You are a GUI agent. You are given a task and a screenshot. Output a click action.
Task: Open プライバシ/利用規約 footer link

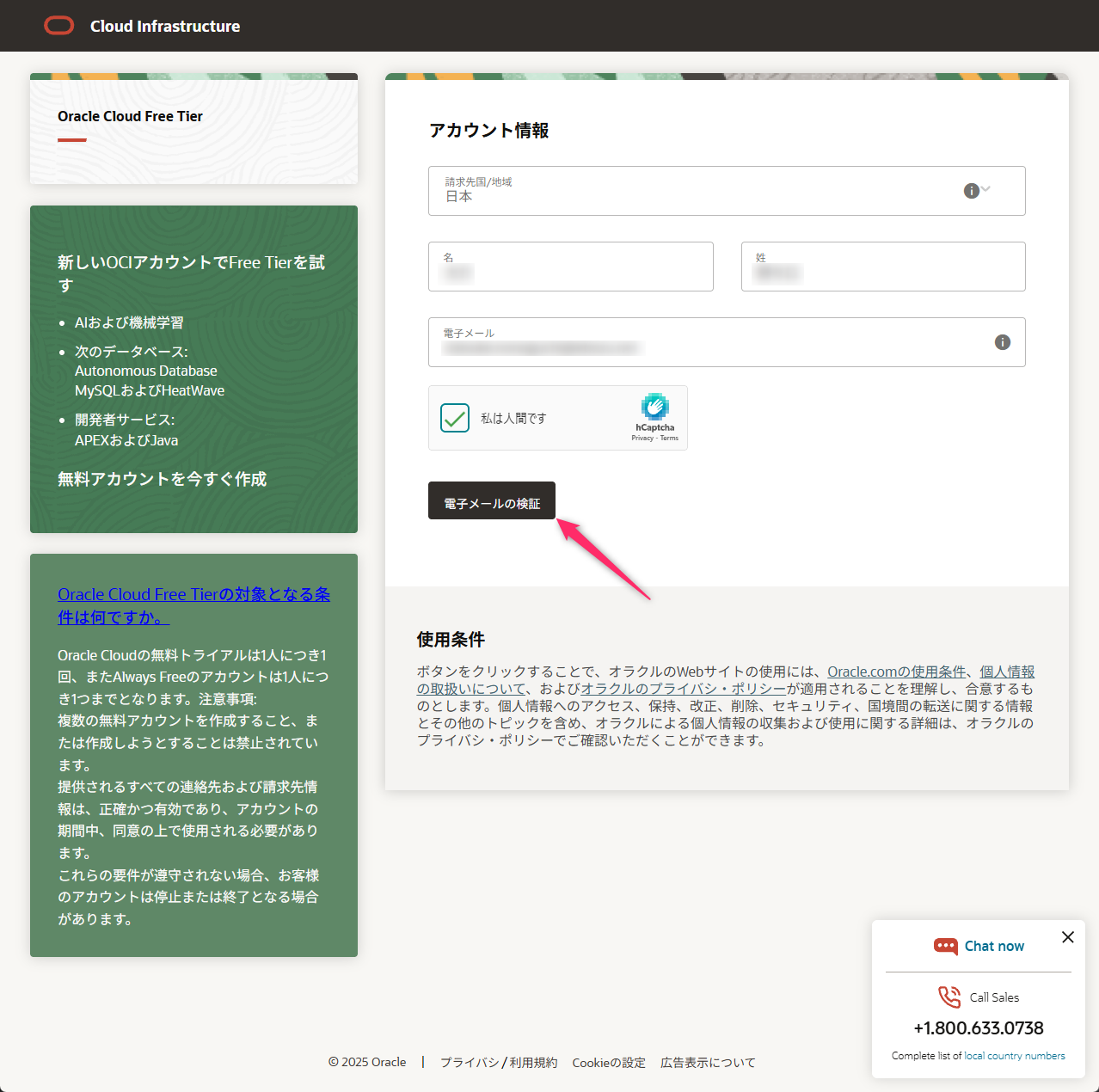[x=499, y=1063]
